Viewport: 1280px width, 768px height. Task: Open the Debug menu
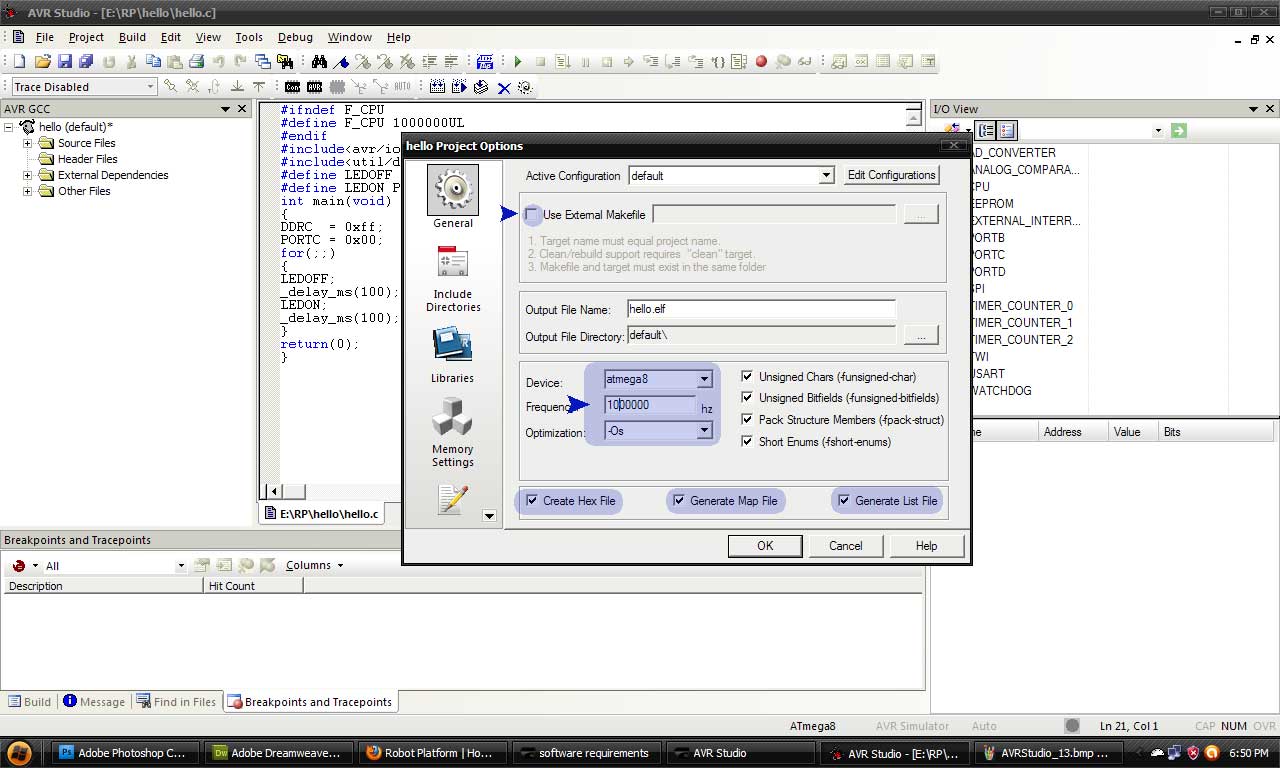pos(295,37)
